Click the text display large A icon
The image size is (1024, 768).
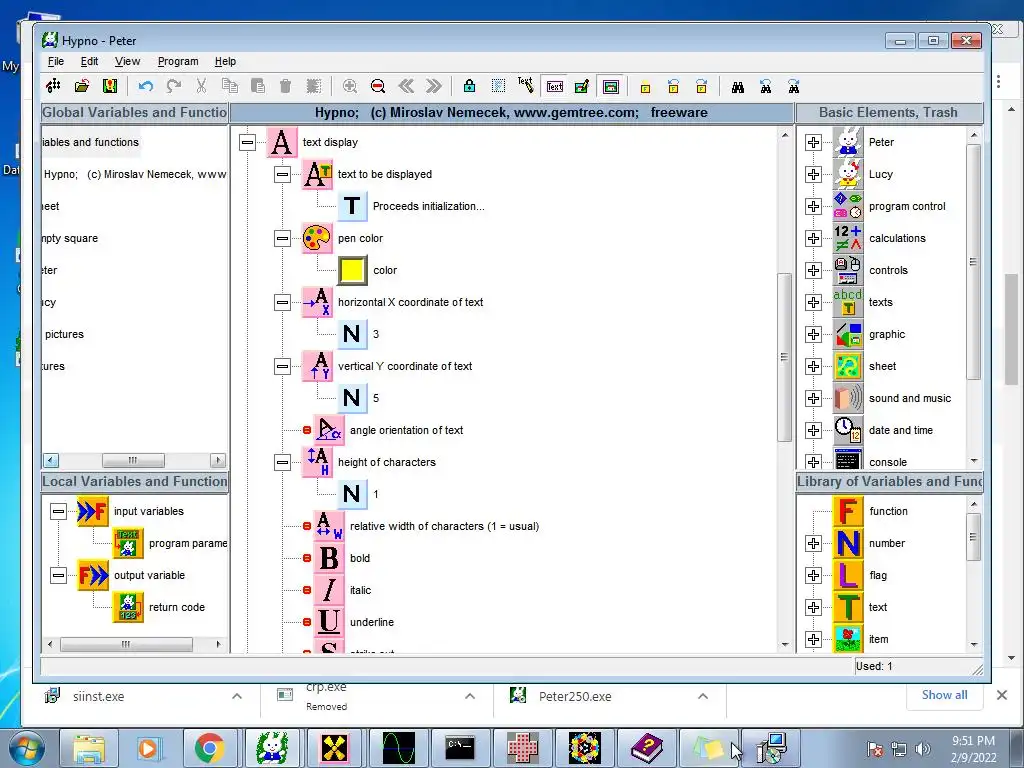(x=281, y=142)
